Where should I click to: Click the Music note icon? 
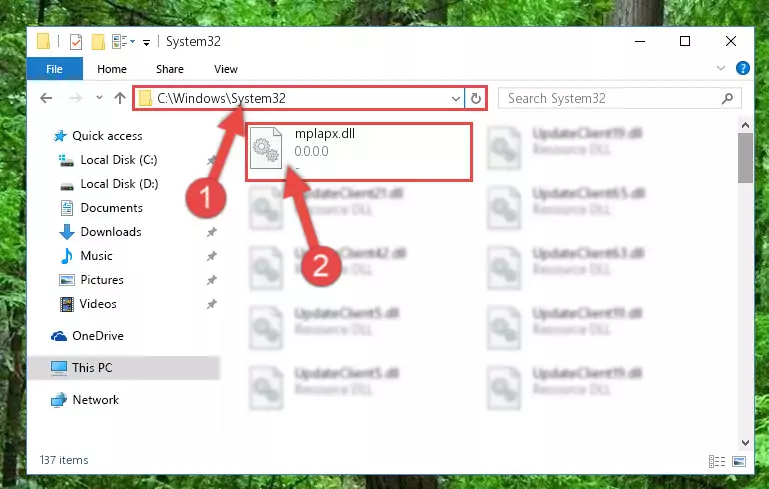tap(67, 256)
